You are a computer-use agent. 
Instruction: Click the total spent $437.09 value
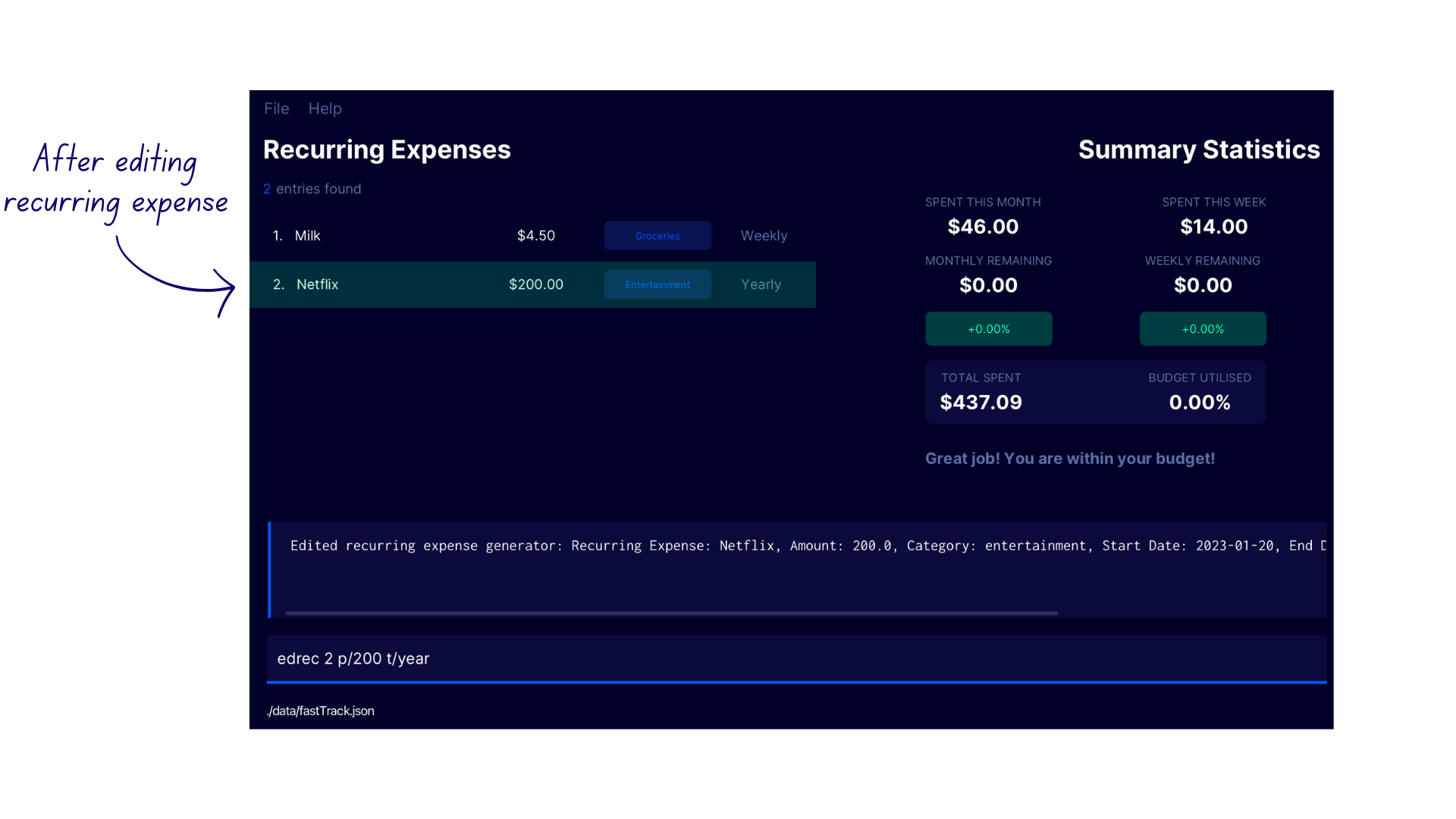click(981, 403)
